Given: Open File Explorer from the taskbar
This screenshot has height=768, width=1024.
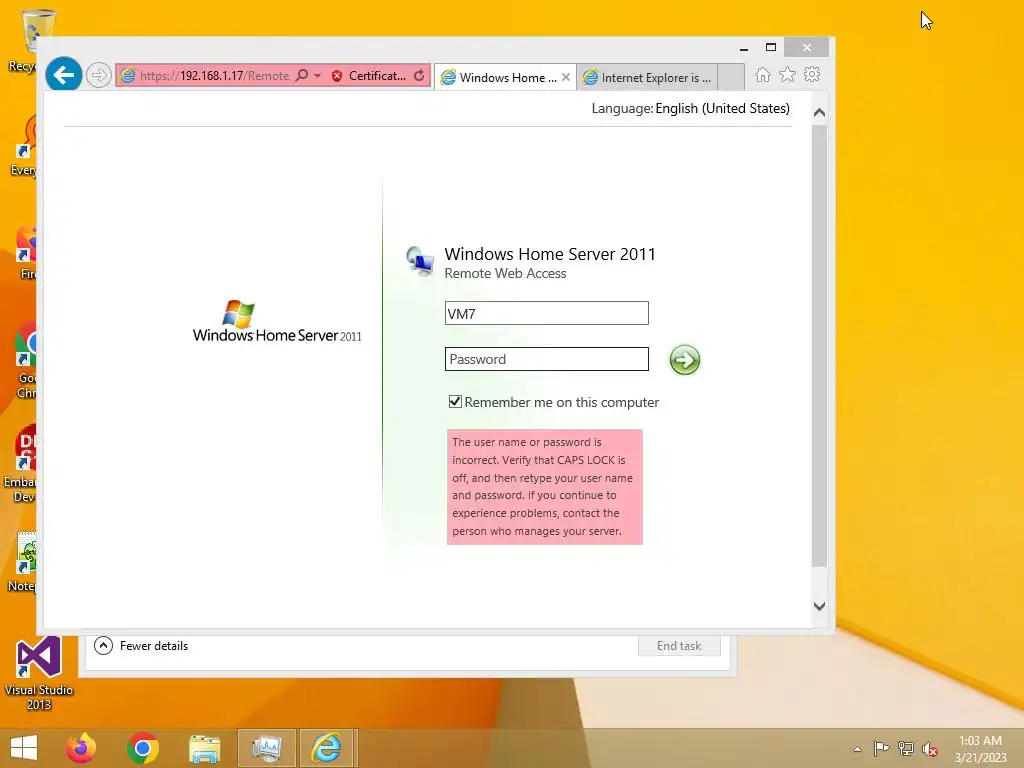Looking at the screenshot, I should [x=204, y=748].
